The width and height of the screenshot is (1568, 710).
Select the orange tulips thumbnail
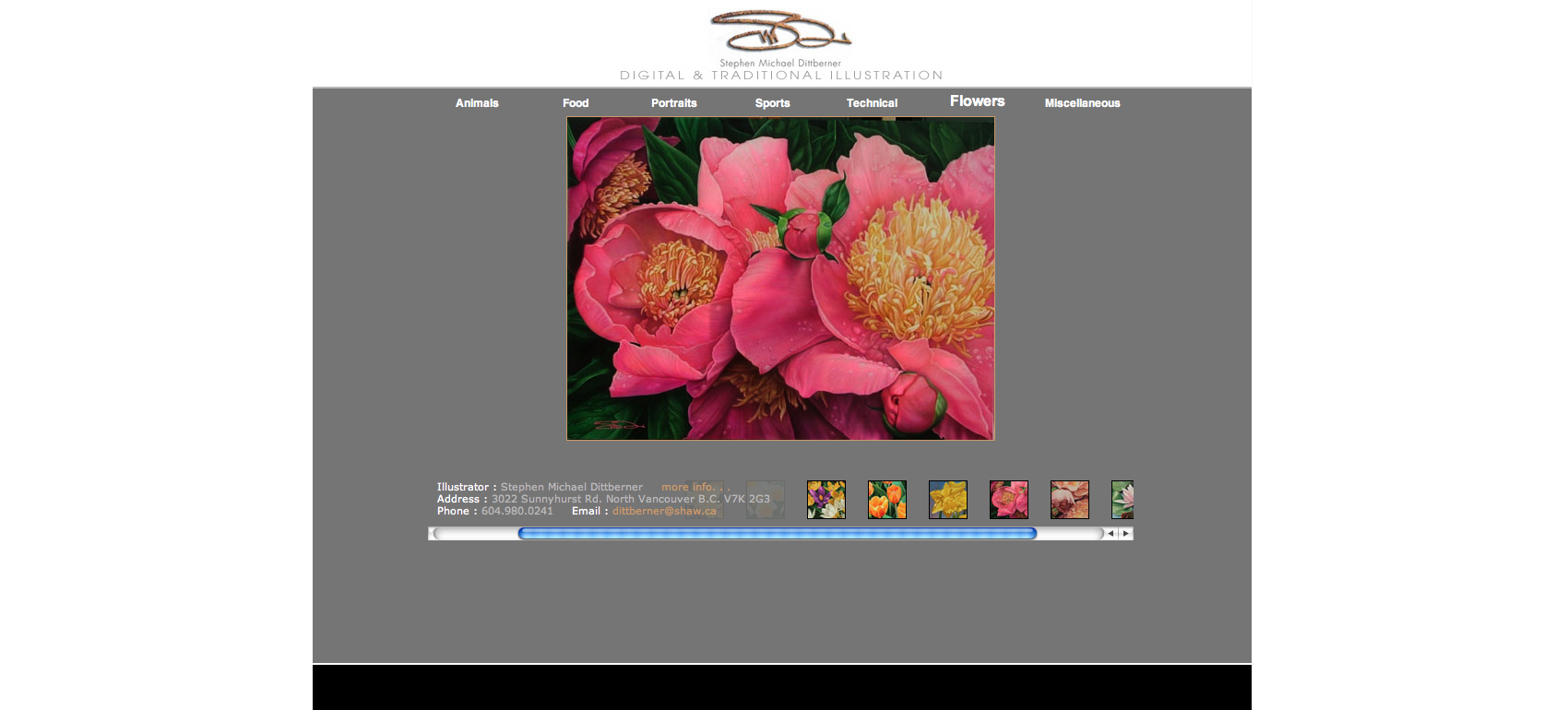point(887,500)
